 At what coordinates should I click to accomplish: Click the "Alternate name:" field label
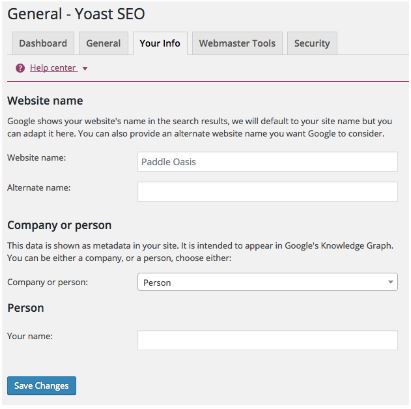click(x=39, y=188)
